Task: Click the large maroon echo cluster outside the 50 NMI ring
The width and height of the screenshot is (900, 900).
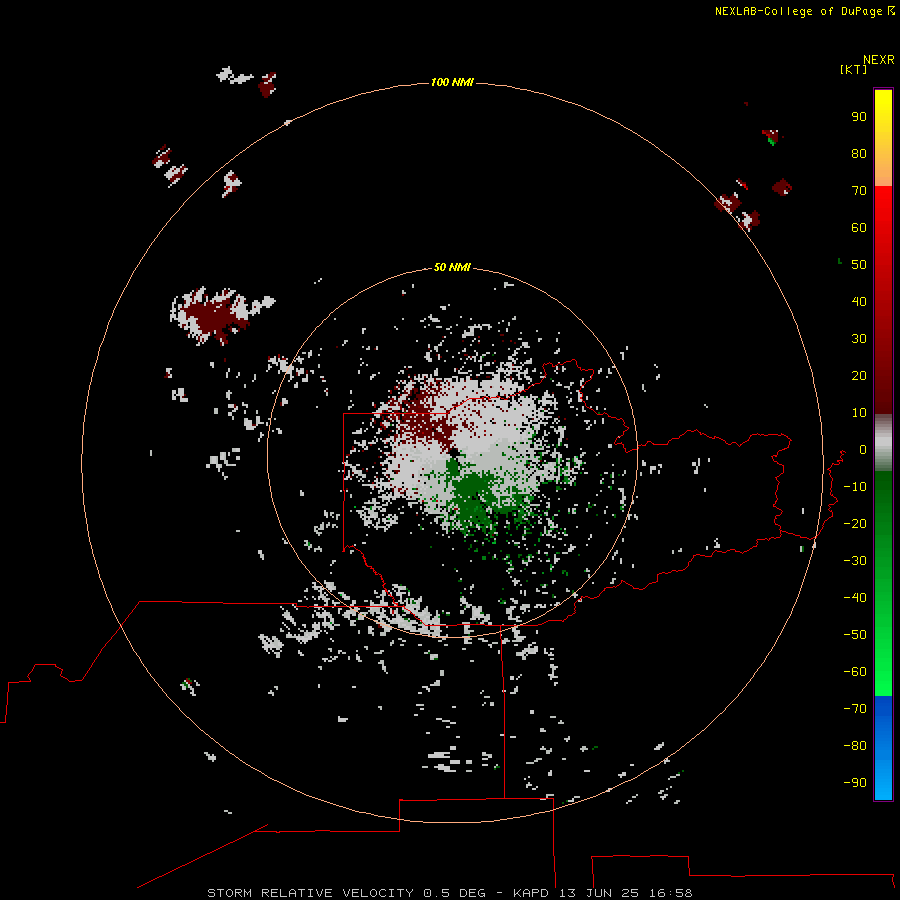Action: 212,316
